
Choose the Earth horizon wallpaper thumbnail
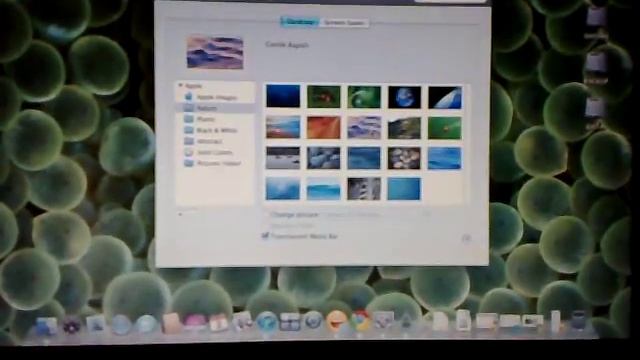pos(445,98)
